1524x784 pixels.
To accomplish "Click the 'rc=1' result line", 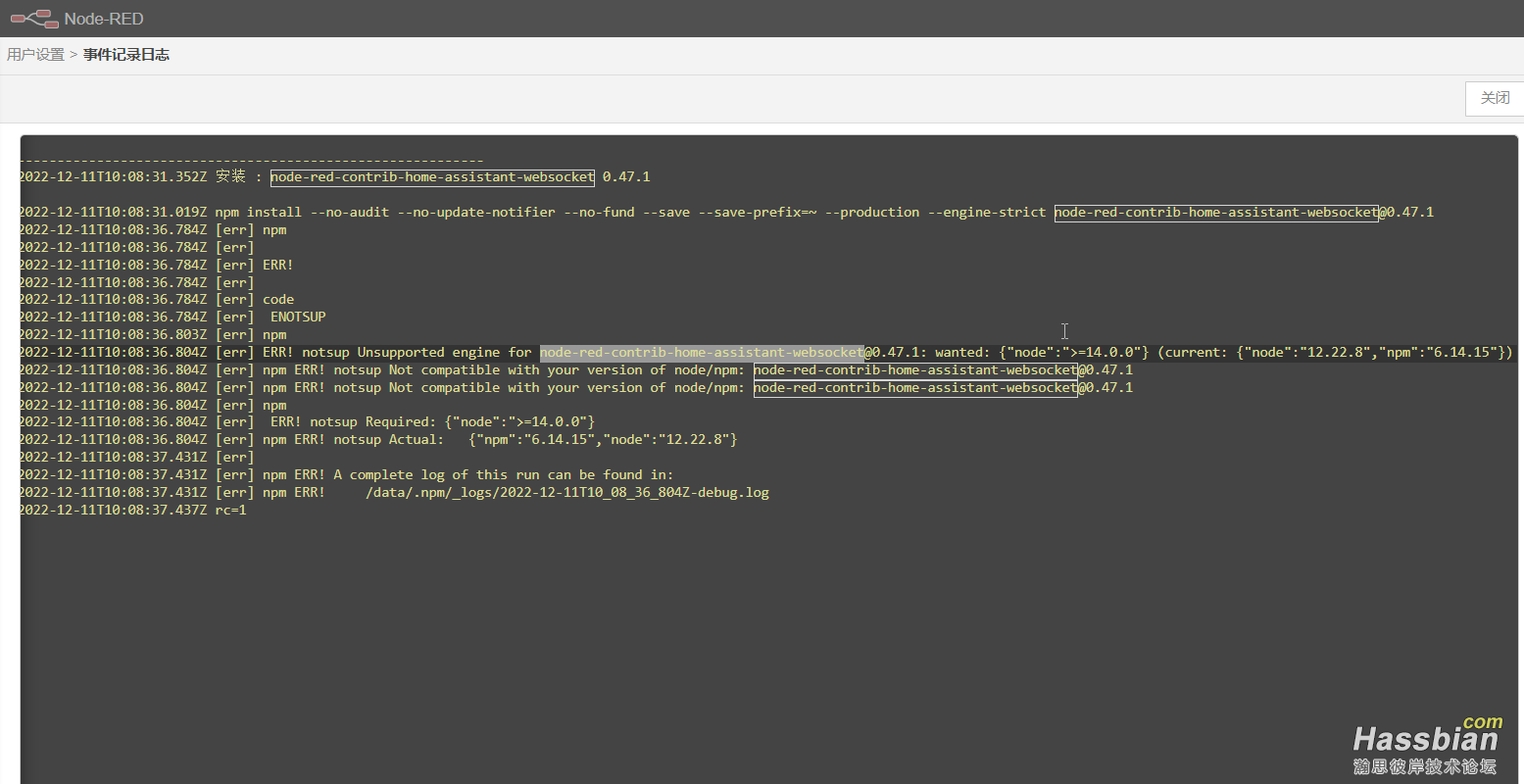I will [x=133, y=511].
